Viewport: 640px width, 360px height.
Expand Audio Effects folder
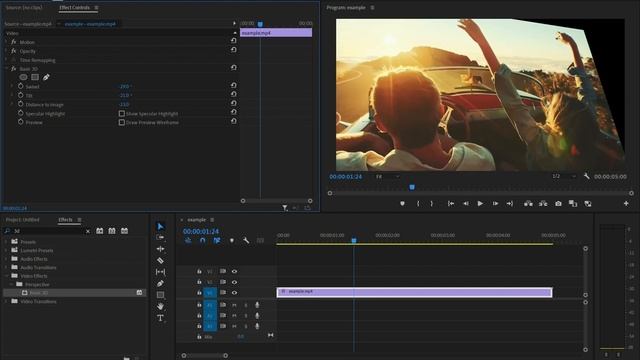[x=6, y=259]
